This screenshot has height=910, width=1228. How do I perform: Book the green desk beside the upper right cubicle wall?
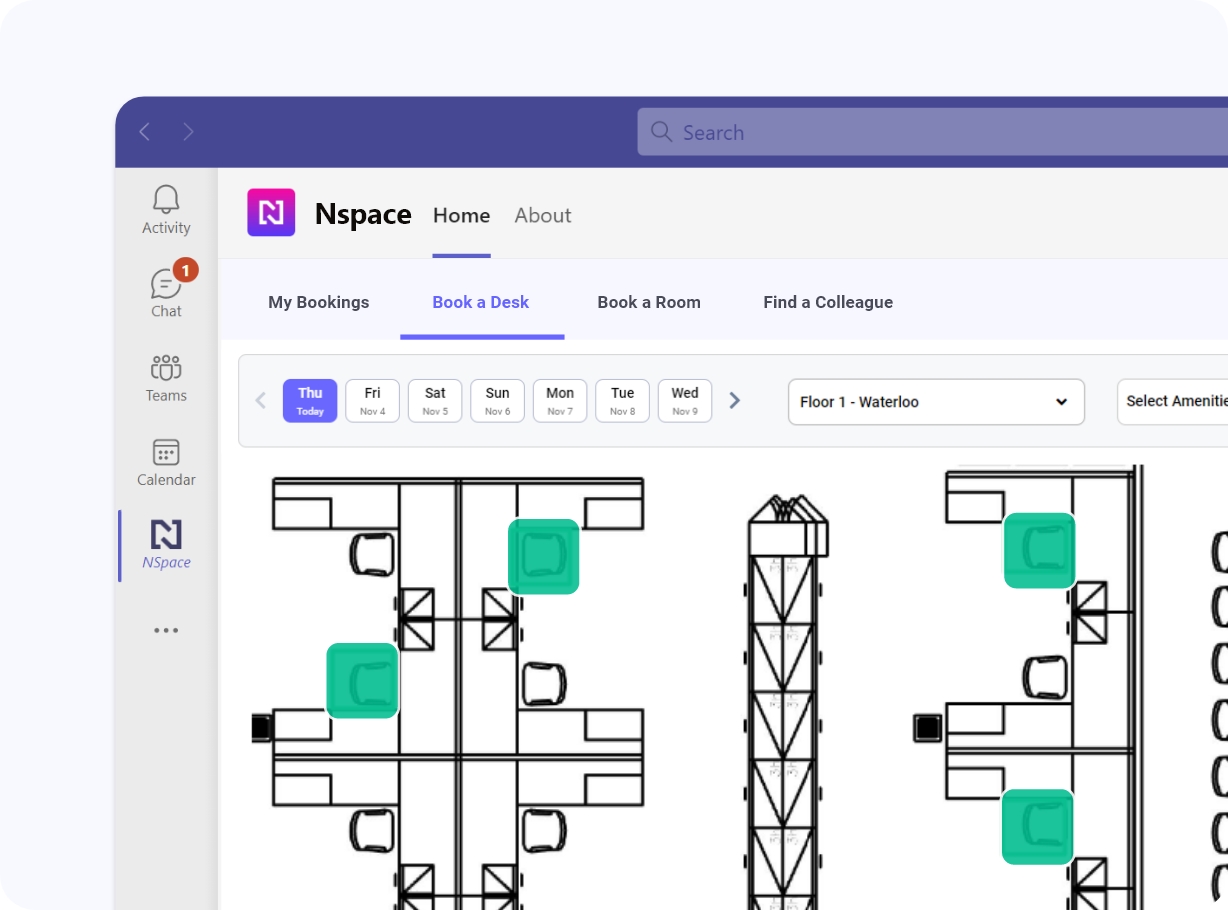point(543,556)
